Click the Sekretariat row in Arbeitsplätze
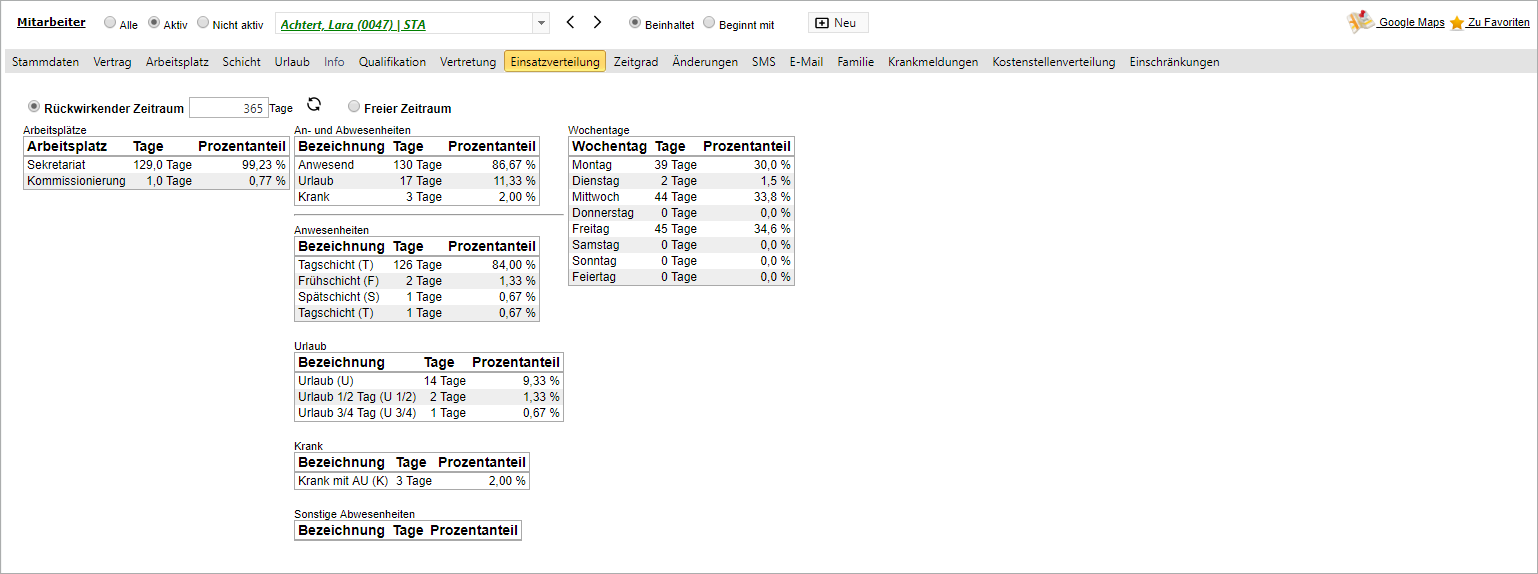This screenshot has width=1538, height=574. click(x=156, y=165)
